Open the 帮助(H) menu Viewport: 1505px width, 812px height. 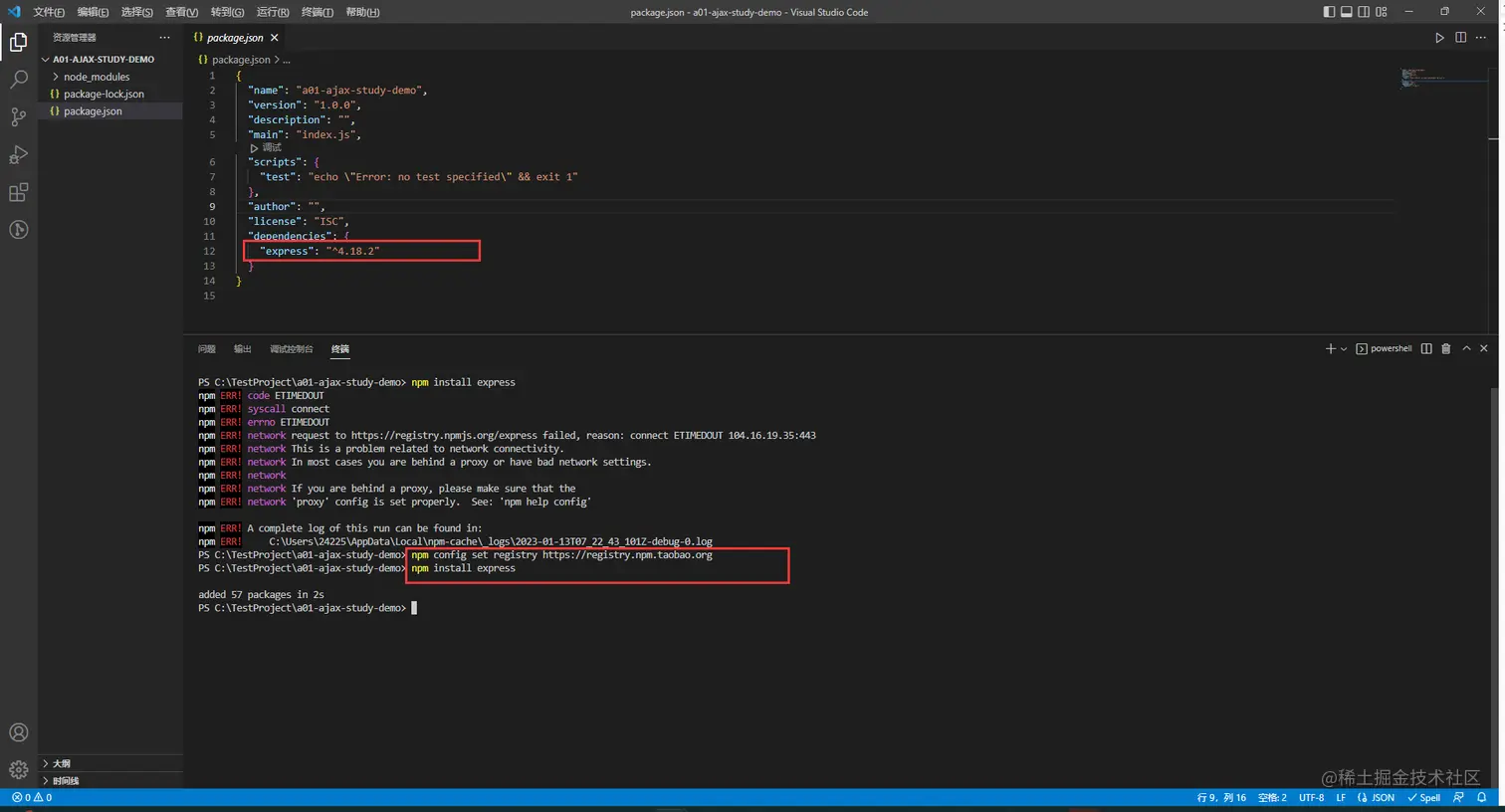coord(362,12)
